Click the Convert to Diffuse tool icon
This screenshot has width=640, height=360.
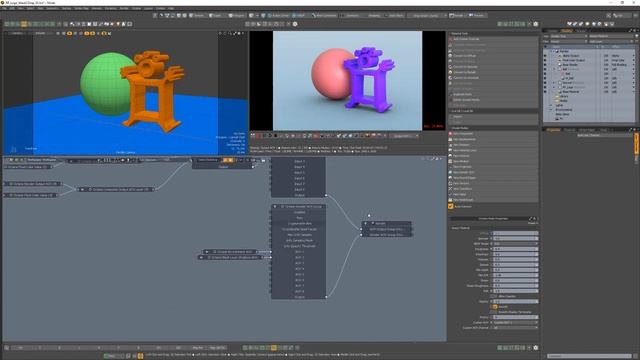(x=451, y=56)
